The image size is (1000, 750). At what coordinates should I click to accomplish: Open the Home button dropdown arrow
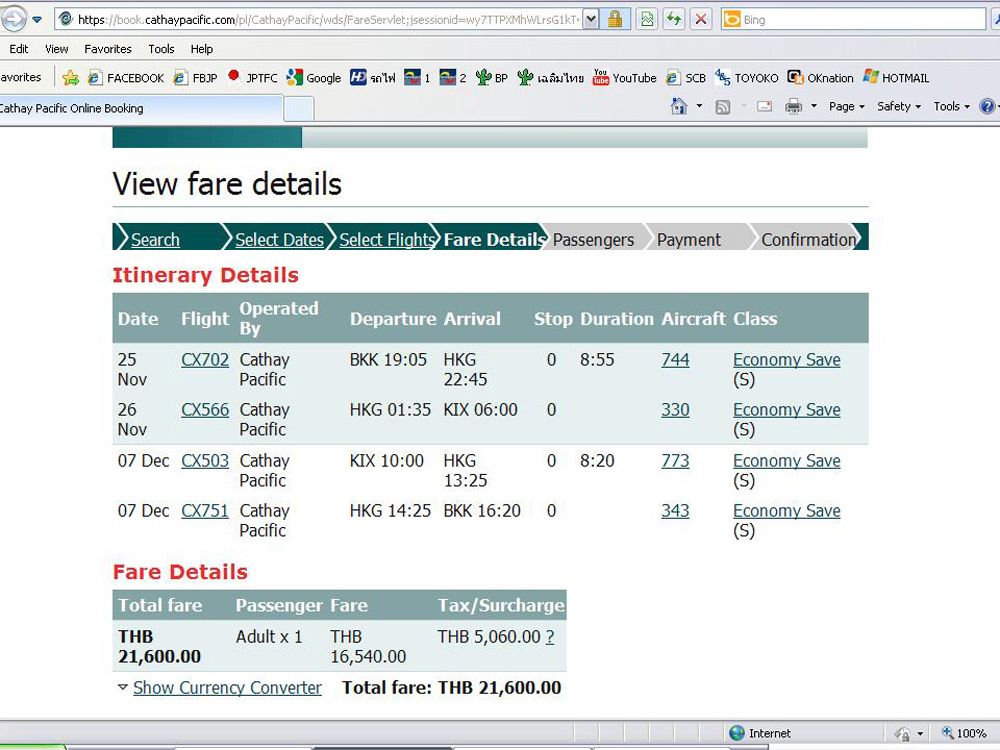(699, 107)
